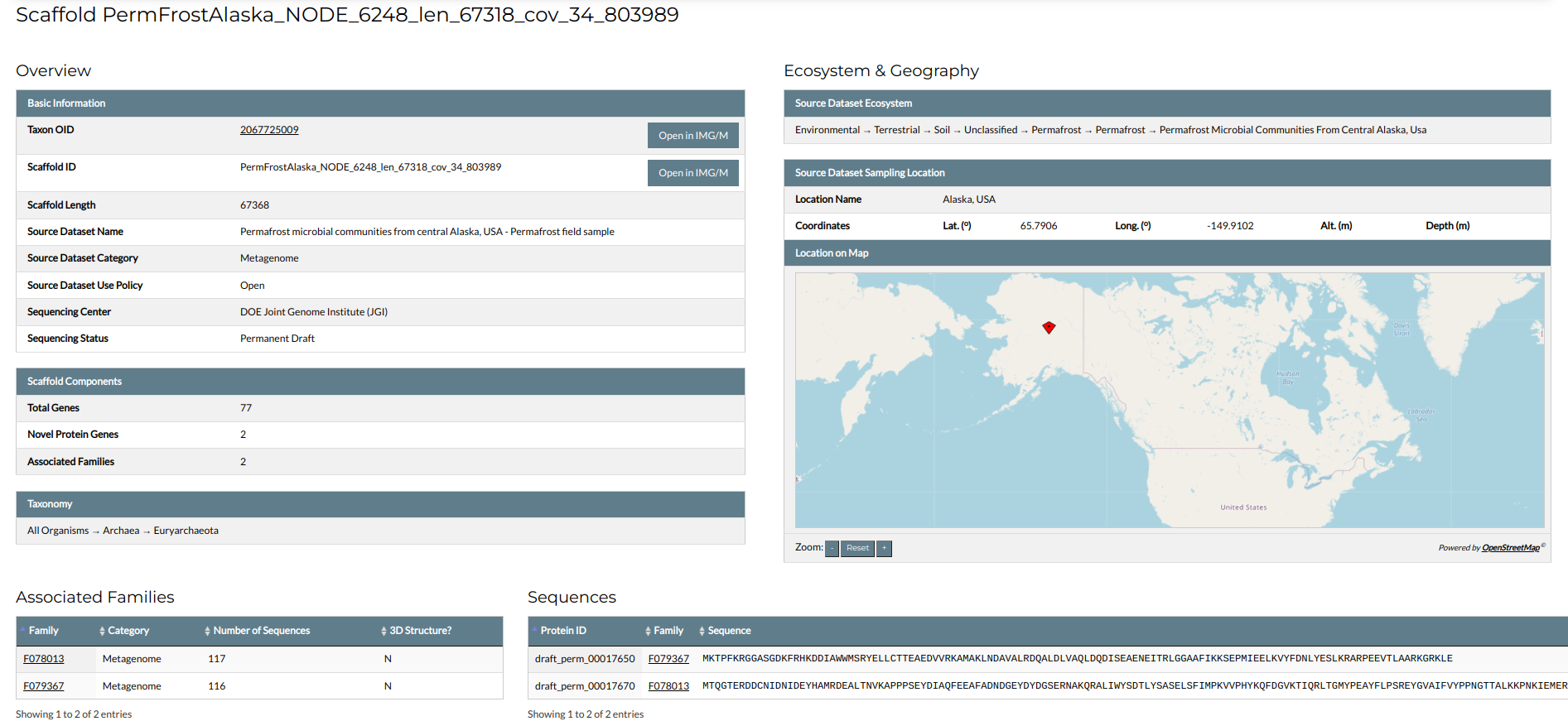Zoom out the map with minus button
This screenshot has width=1568, height=721.
point(832,549)
